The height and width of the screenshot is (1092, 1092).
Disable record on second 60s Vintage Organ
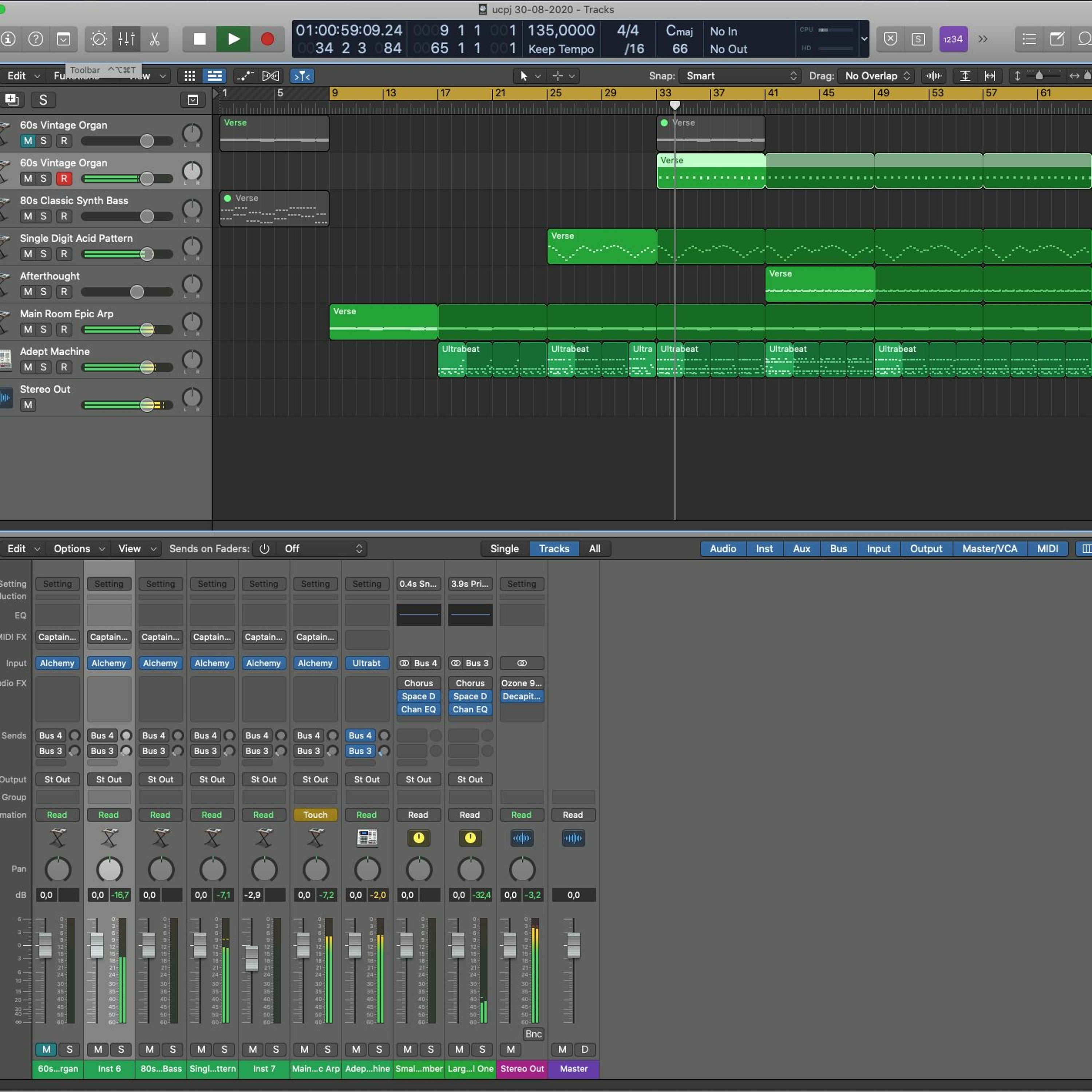64,179
